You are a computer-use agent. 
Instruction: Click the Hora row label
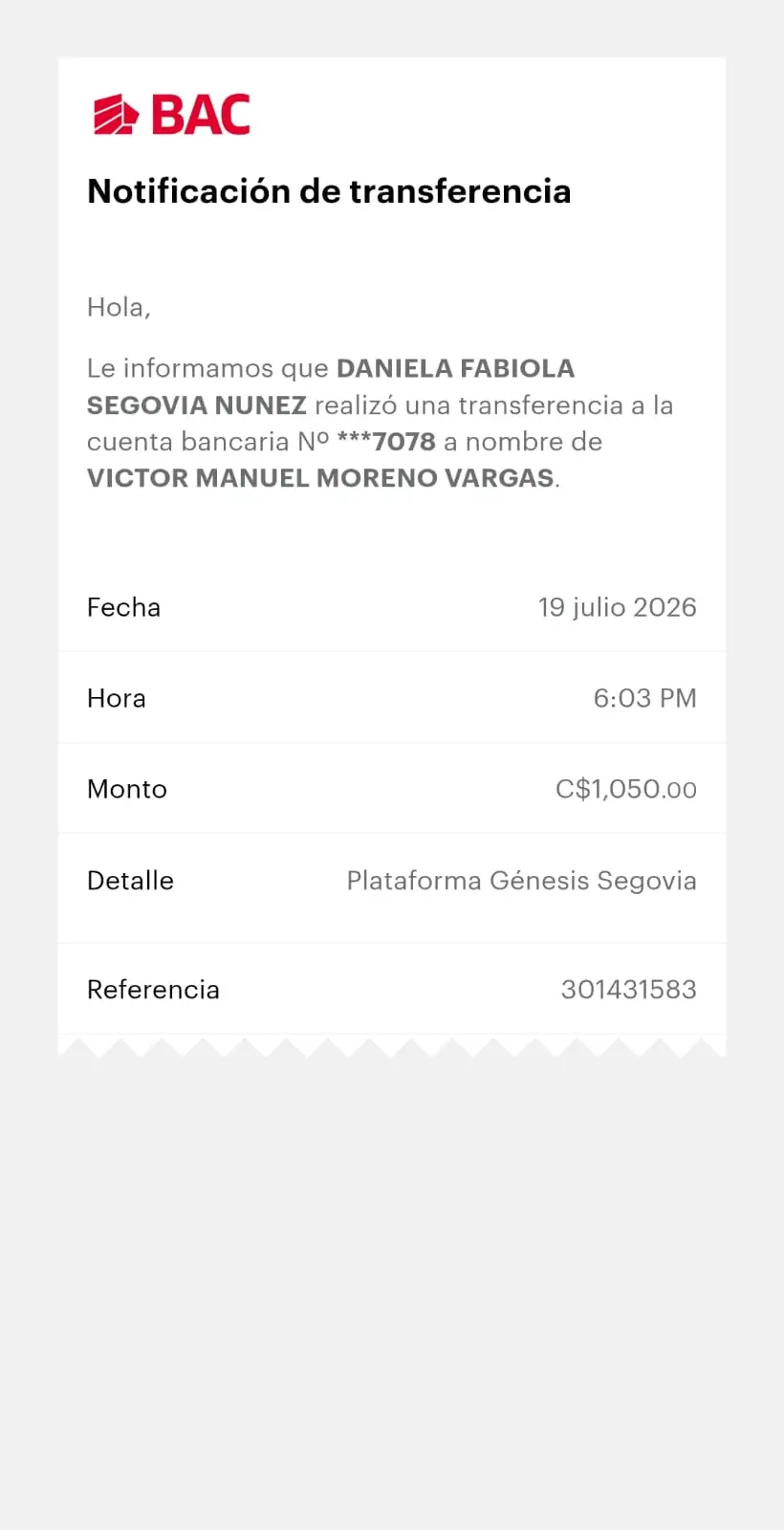point(117,698)
